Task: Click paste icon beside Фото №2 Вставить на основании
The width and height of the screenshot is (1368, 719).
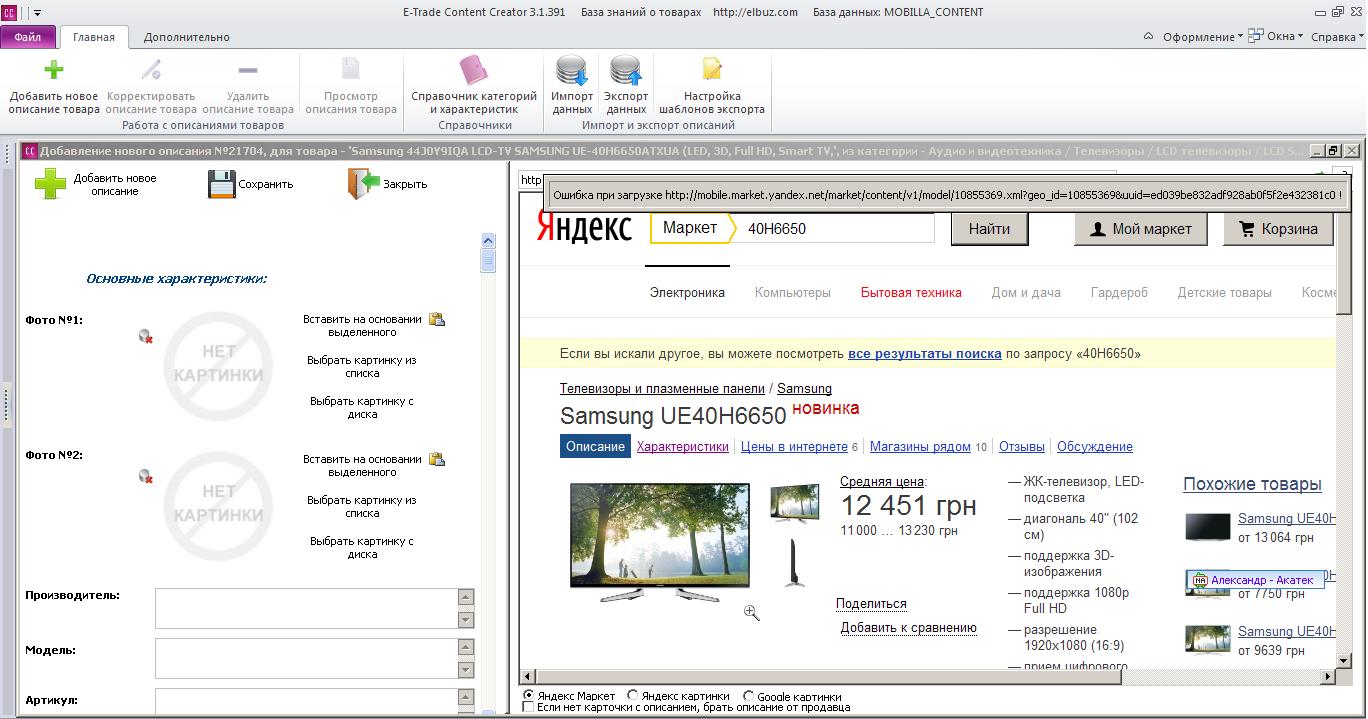Action: pyautogui.click(x=436, y=459)
